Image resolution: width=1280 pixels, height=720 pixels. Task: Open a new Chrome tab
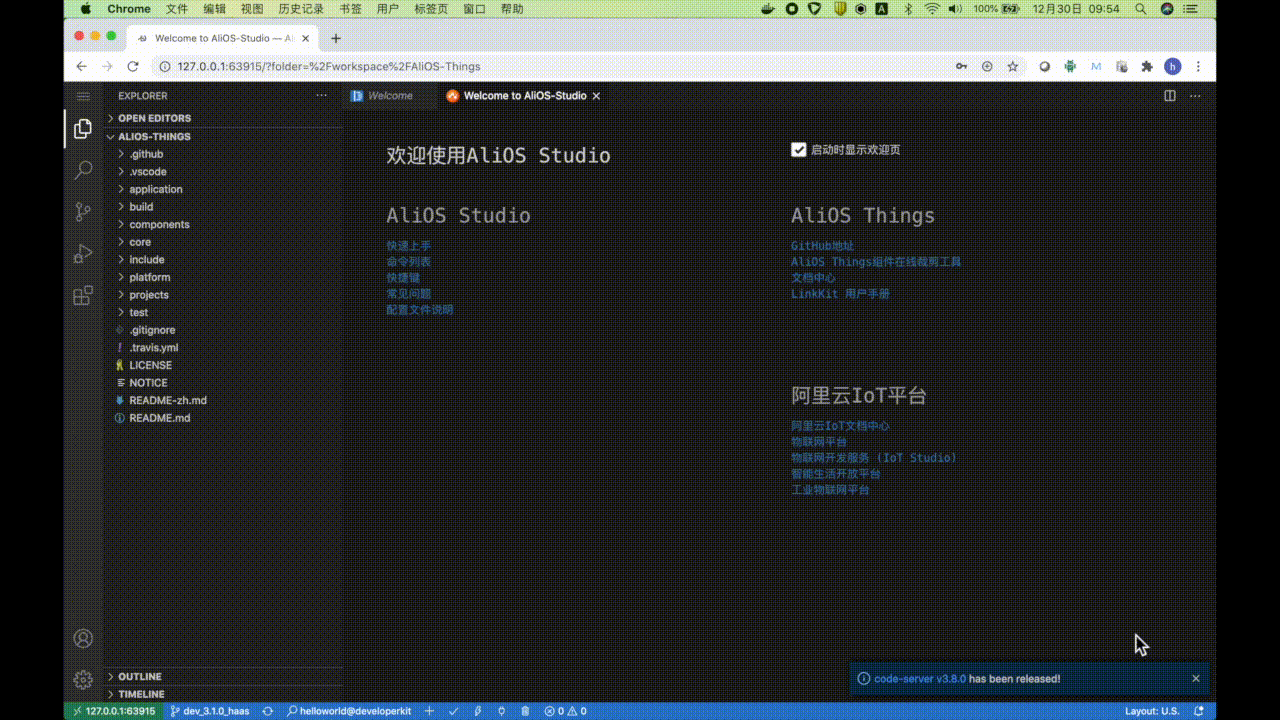(x=336, y=38)
